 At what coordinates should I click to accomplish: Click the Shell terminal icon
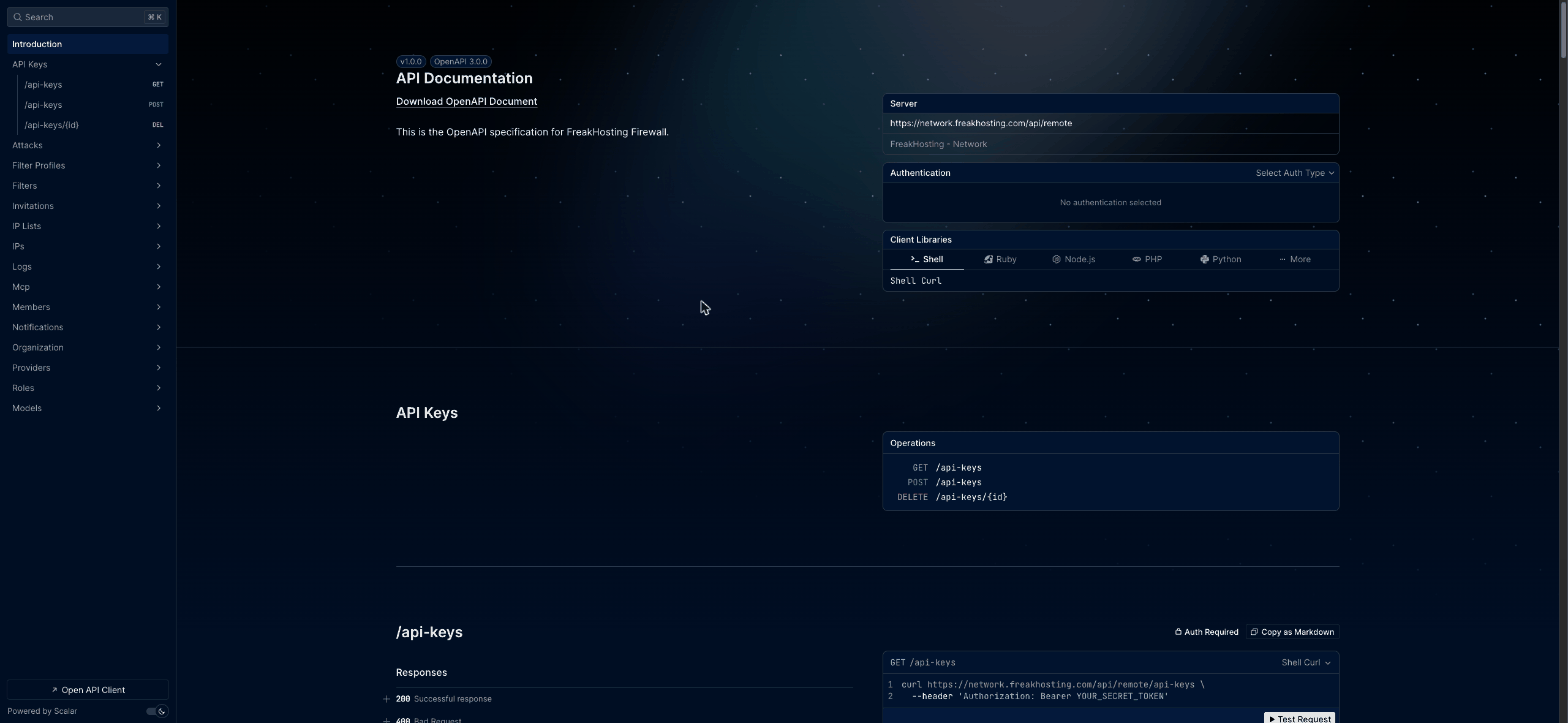pyautogui.click(x=914, y=259)
